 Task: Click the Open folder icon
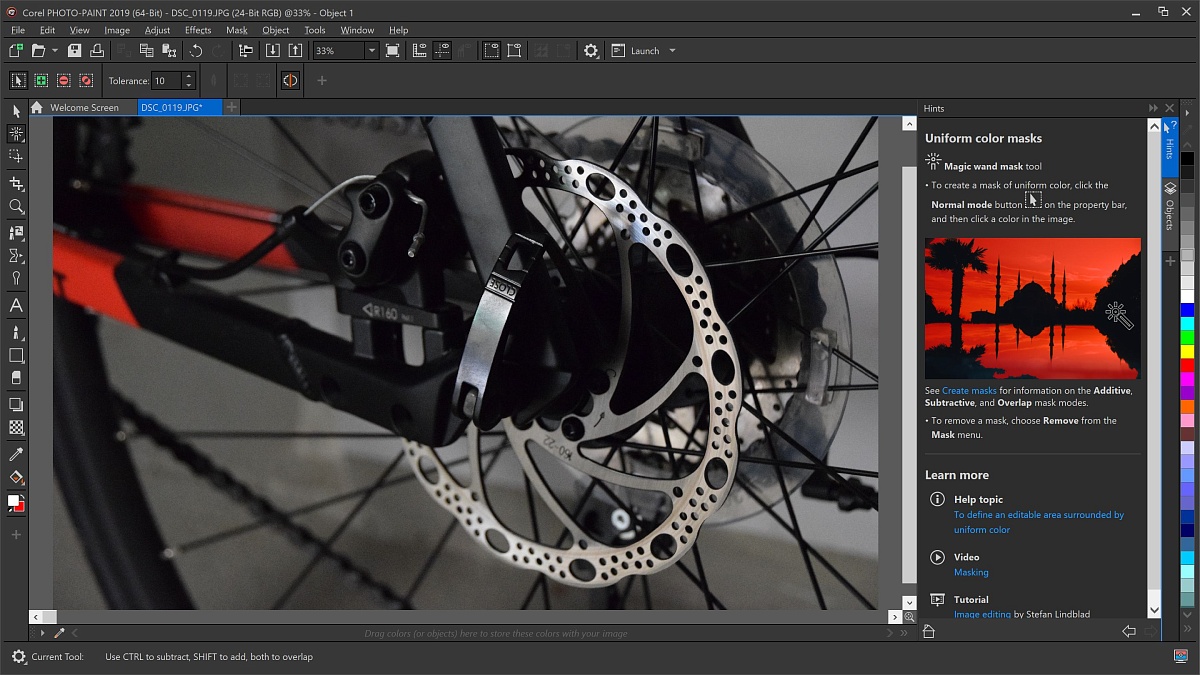point(38,51)
